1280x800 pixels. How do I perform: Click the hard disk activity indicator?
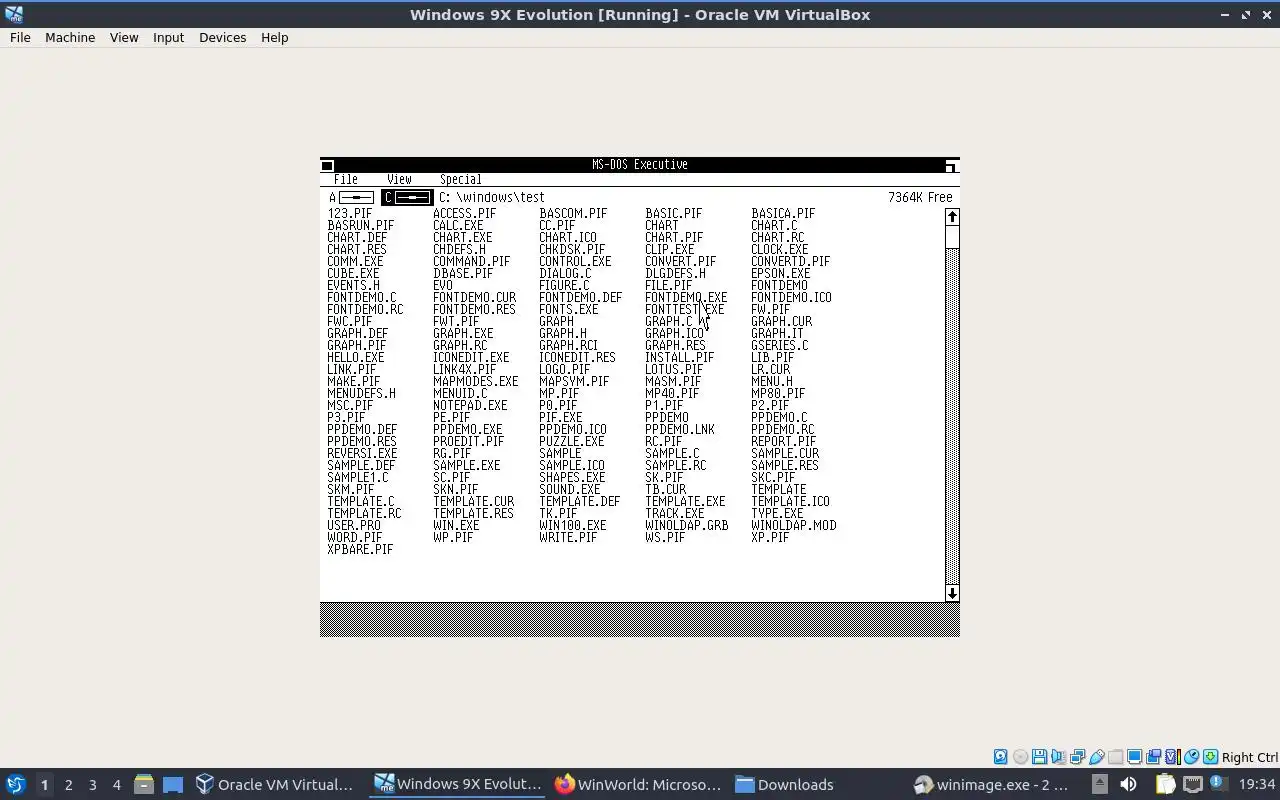[x=1001, y=757]
